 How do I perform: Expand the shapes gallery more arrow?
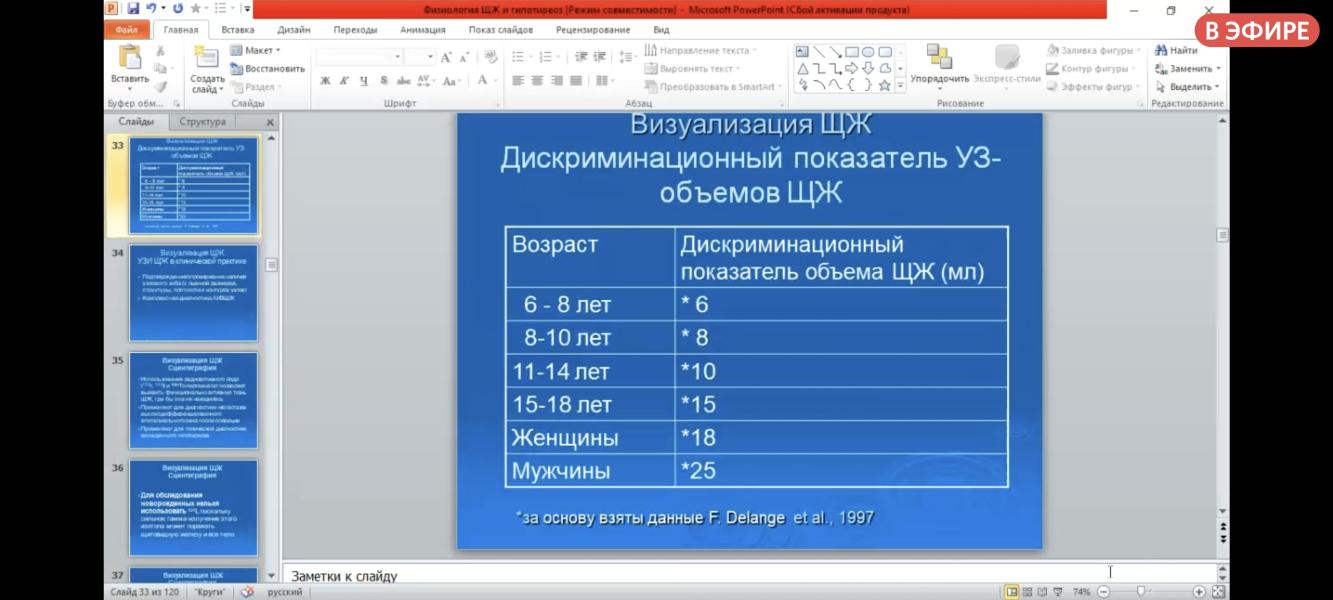(900, 86)
